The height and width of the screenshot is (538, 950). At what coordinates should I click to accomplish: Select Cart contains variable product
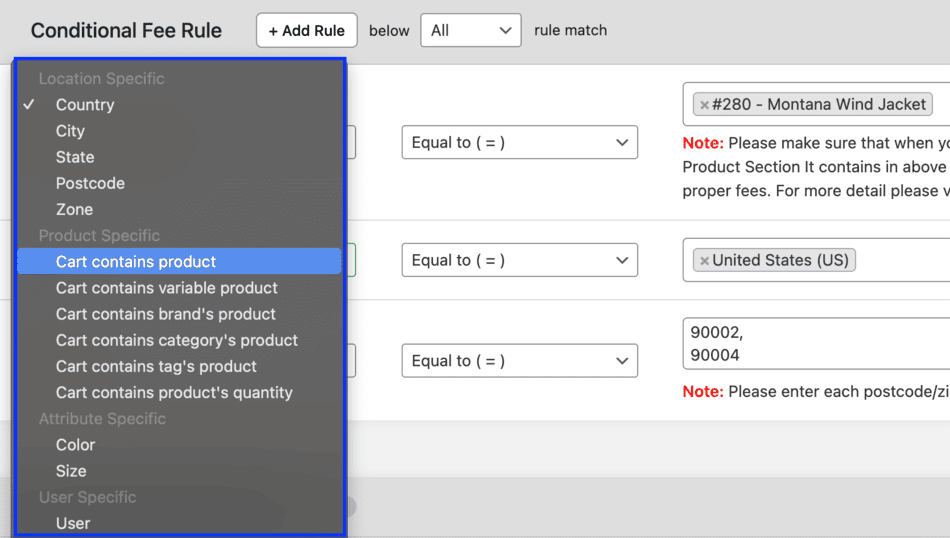point(179,288)
